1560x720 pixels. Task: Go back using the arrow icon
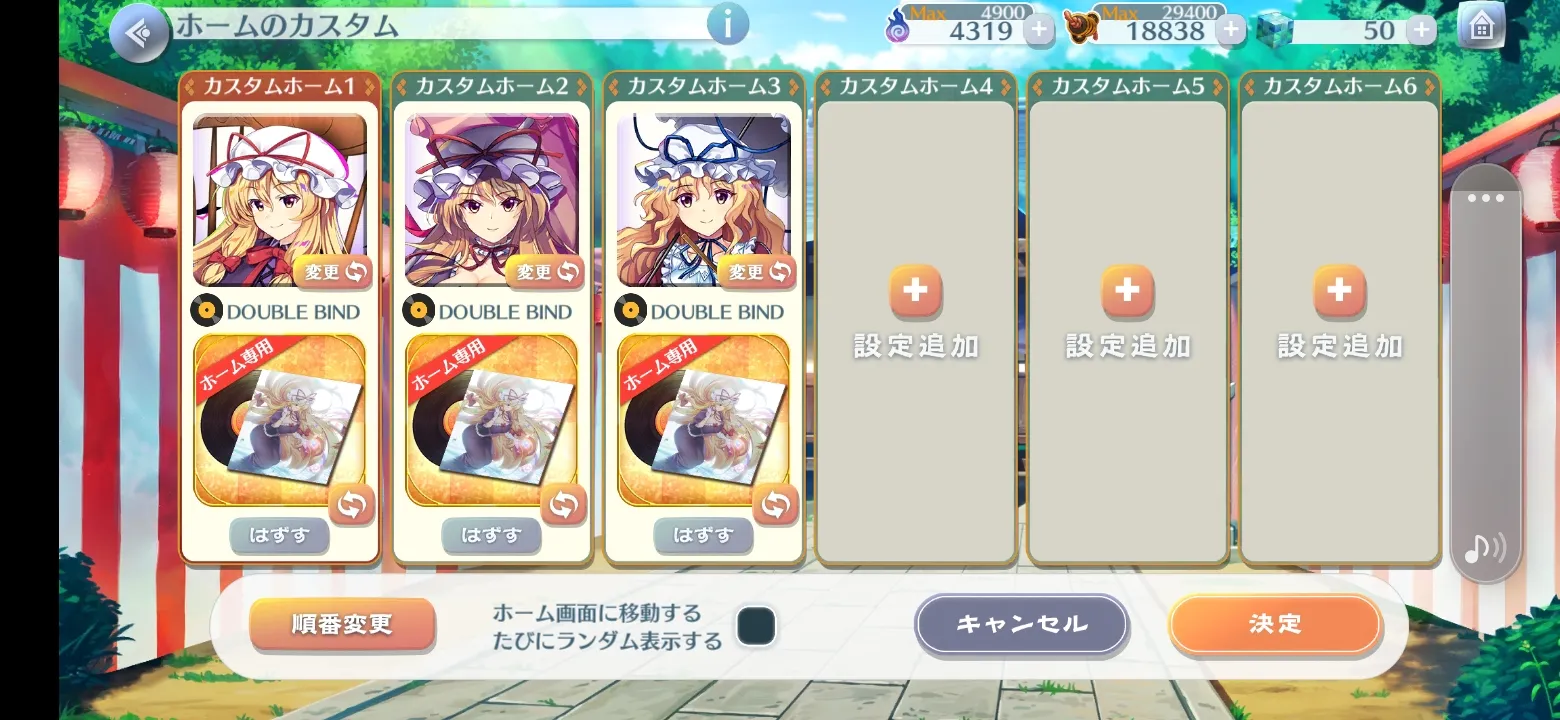[x=139, y=33]
